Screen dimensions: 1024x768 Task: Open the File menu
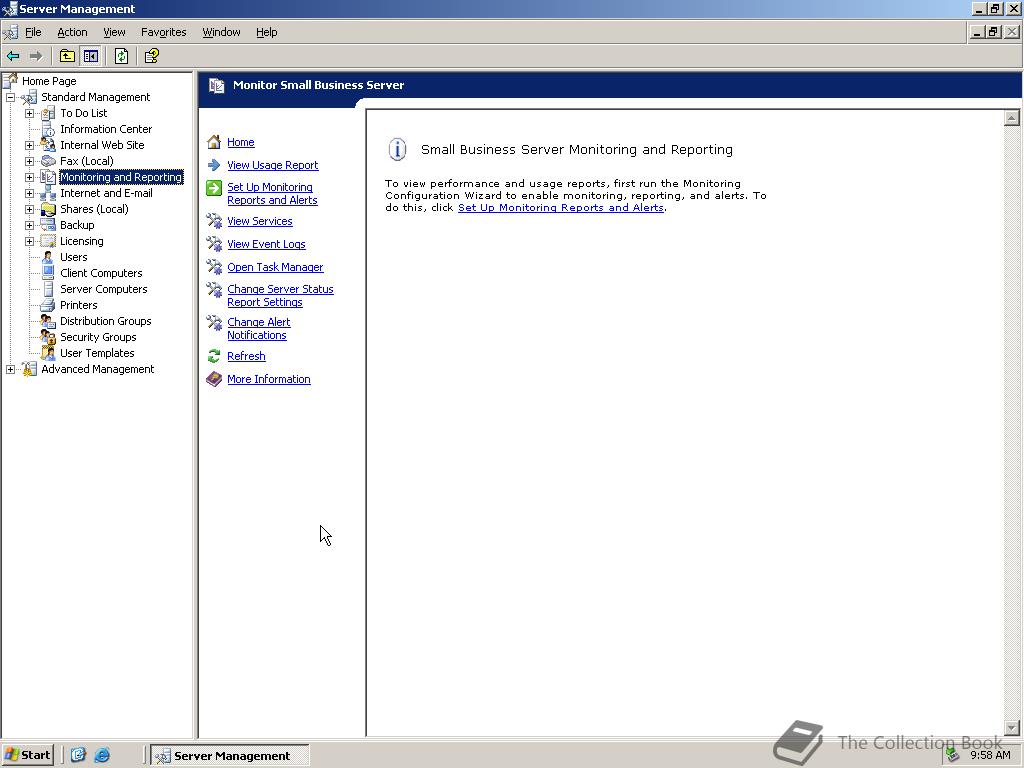33,32
